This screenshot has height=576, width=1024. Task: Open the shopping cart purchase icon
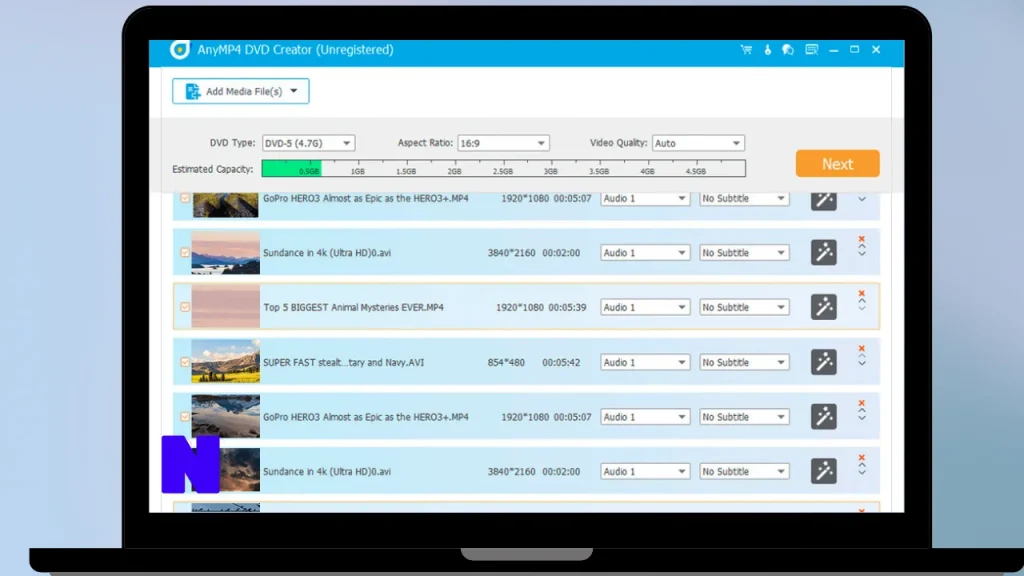[x=746, y=50]
